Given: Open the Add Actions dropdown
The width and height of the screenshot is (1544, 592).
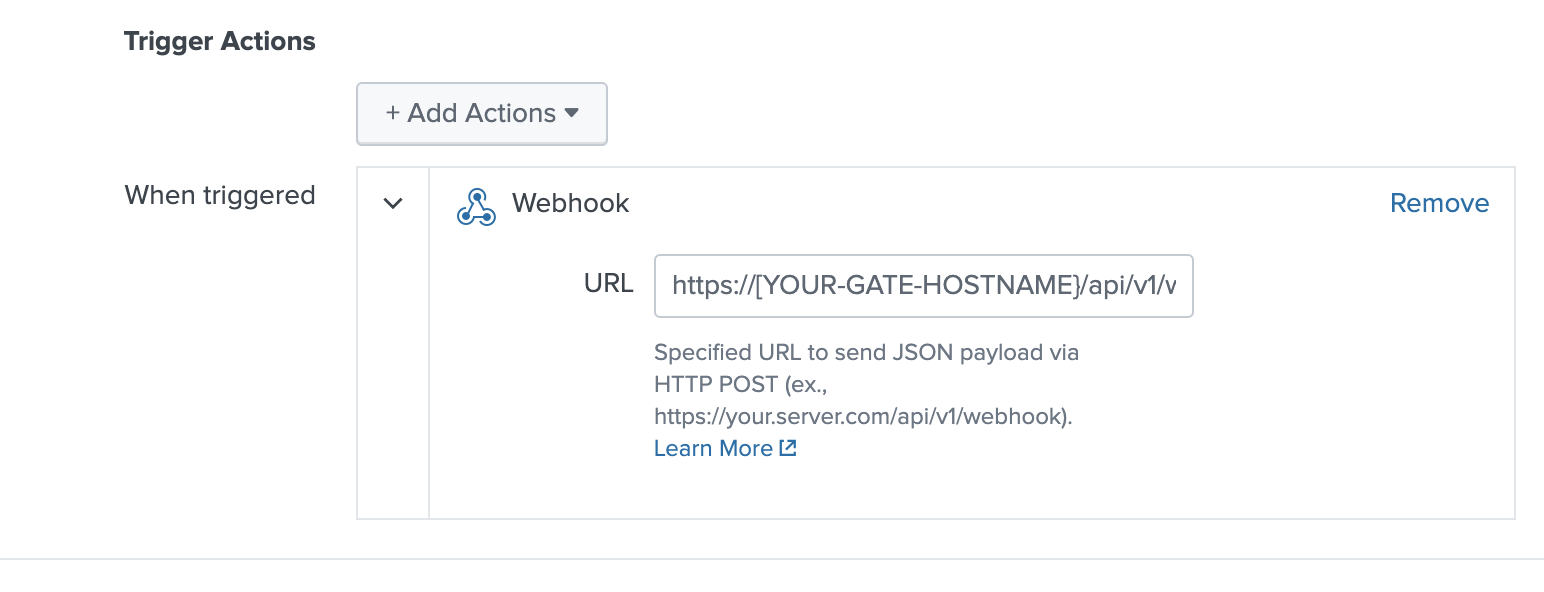Looking at the screenshot, I should click(482, 113).
